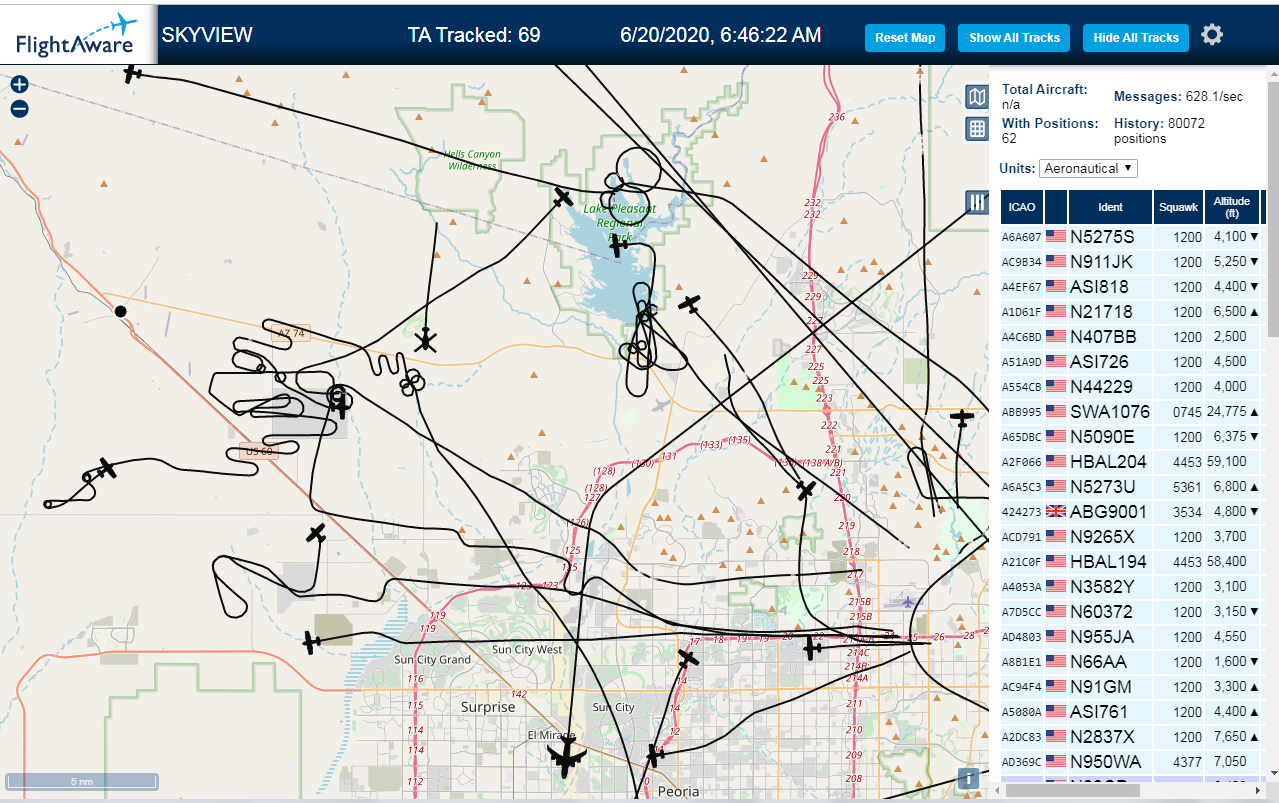The height and width of the screenshot is (803, 1279).
Task: Select the N5090E ident
Action: pyautogui.click(x=1102, y=437)
